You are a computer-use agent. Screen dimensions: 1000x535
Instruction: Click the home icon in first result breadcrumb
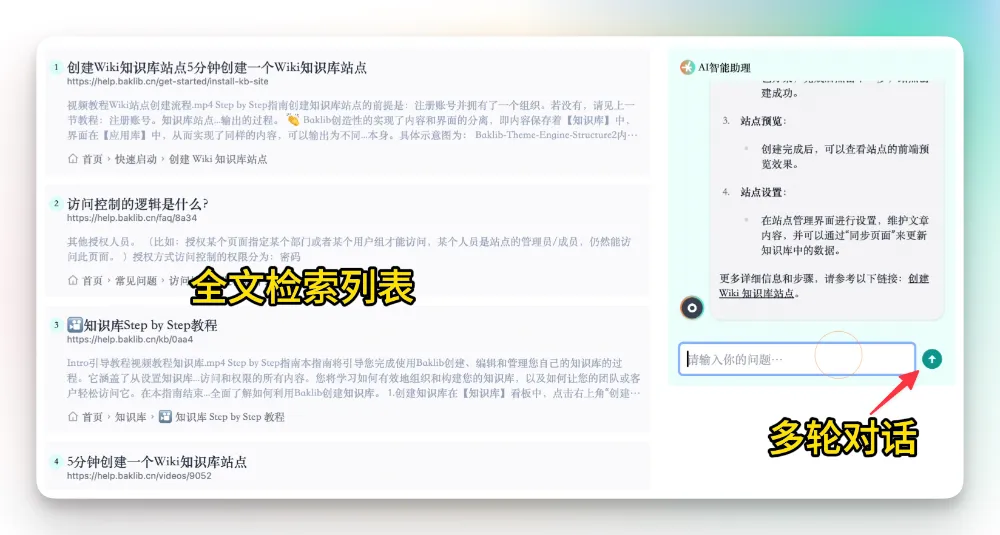tap(73, 159)
